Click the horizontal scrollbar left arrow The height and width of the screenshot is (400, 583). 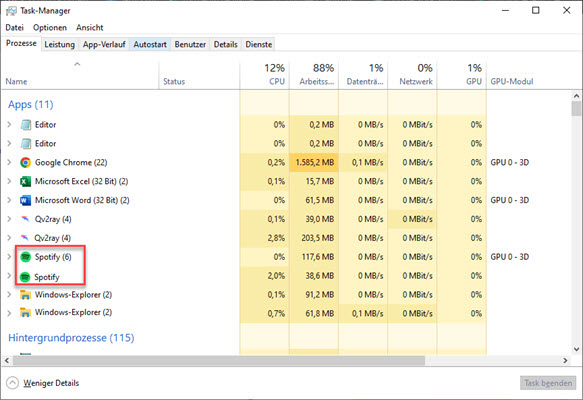click(x=7, y=361)
